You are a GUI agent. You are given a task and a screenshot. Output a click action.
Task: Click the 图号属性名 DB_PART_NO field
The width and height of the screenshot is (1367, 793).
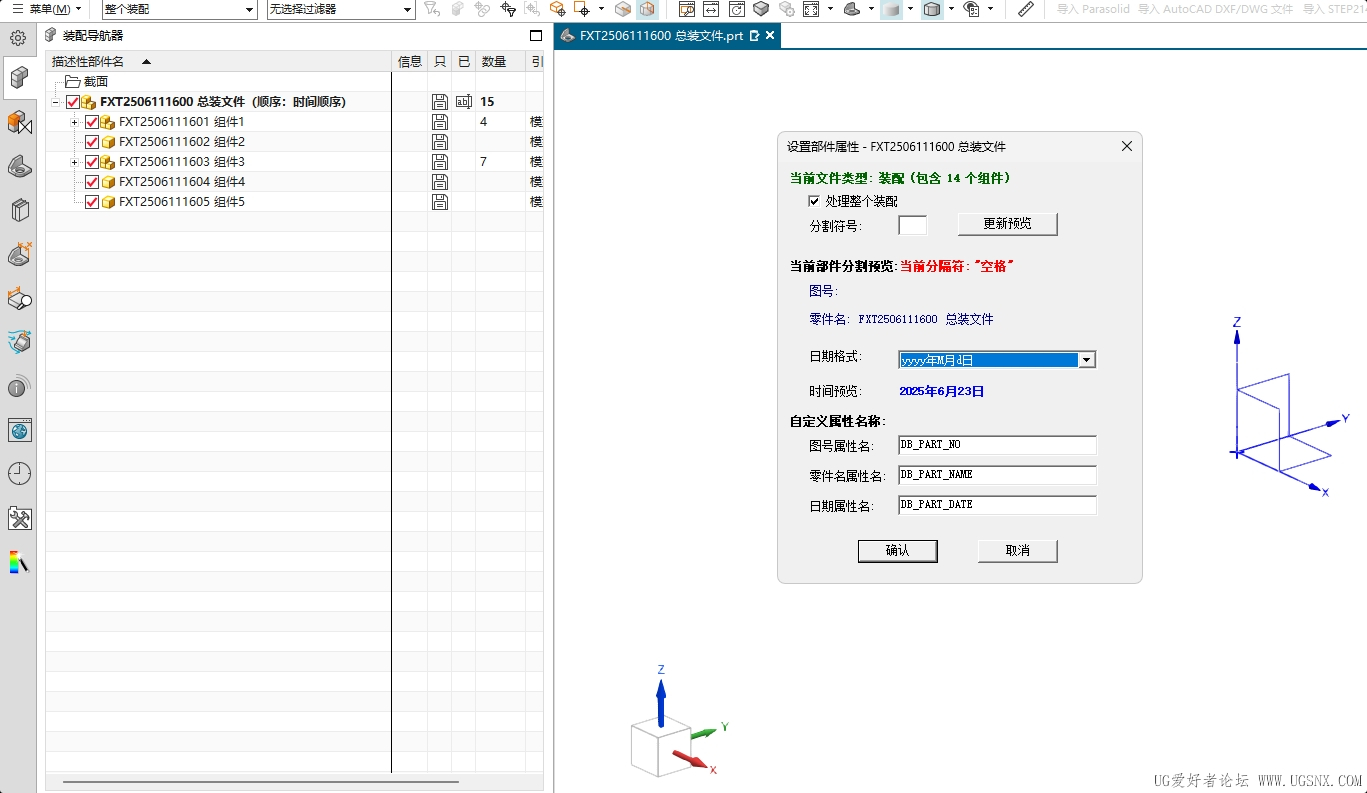coord(997,445)
